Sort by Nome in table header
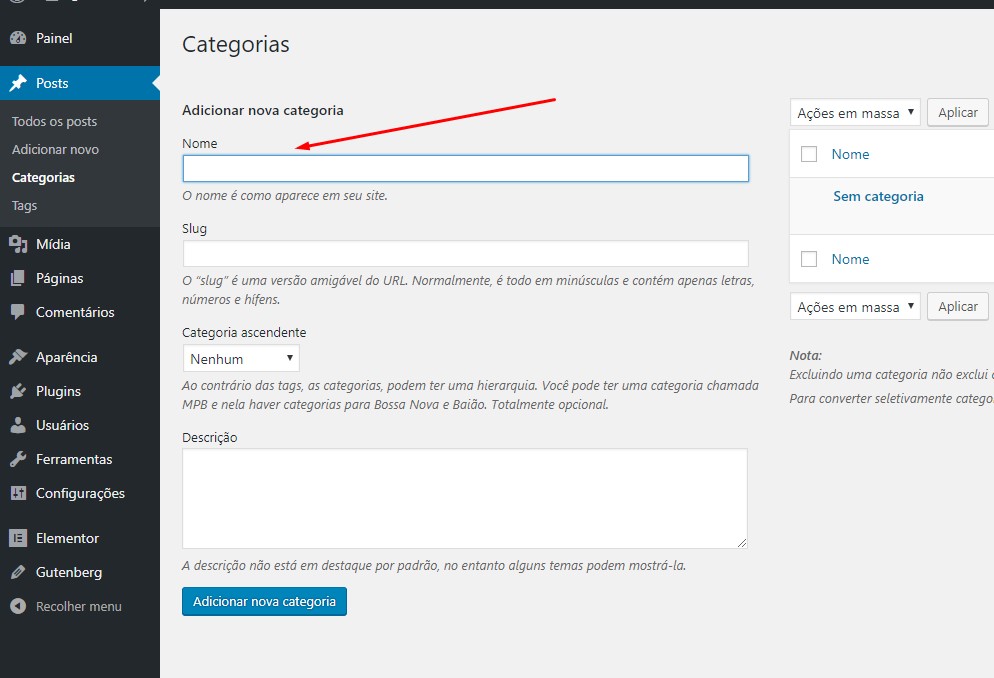This screenshot has height=678, width=994. (850, 154)
